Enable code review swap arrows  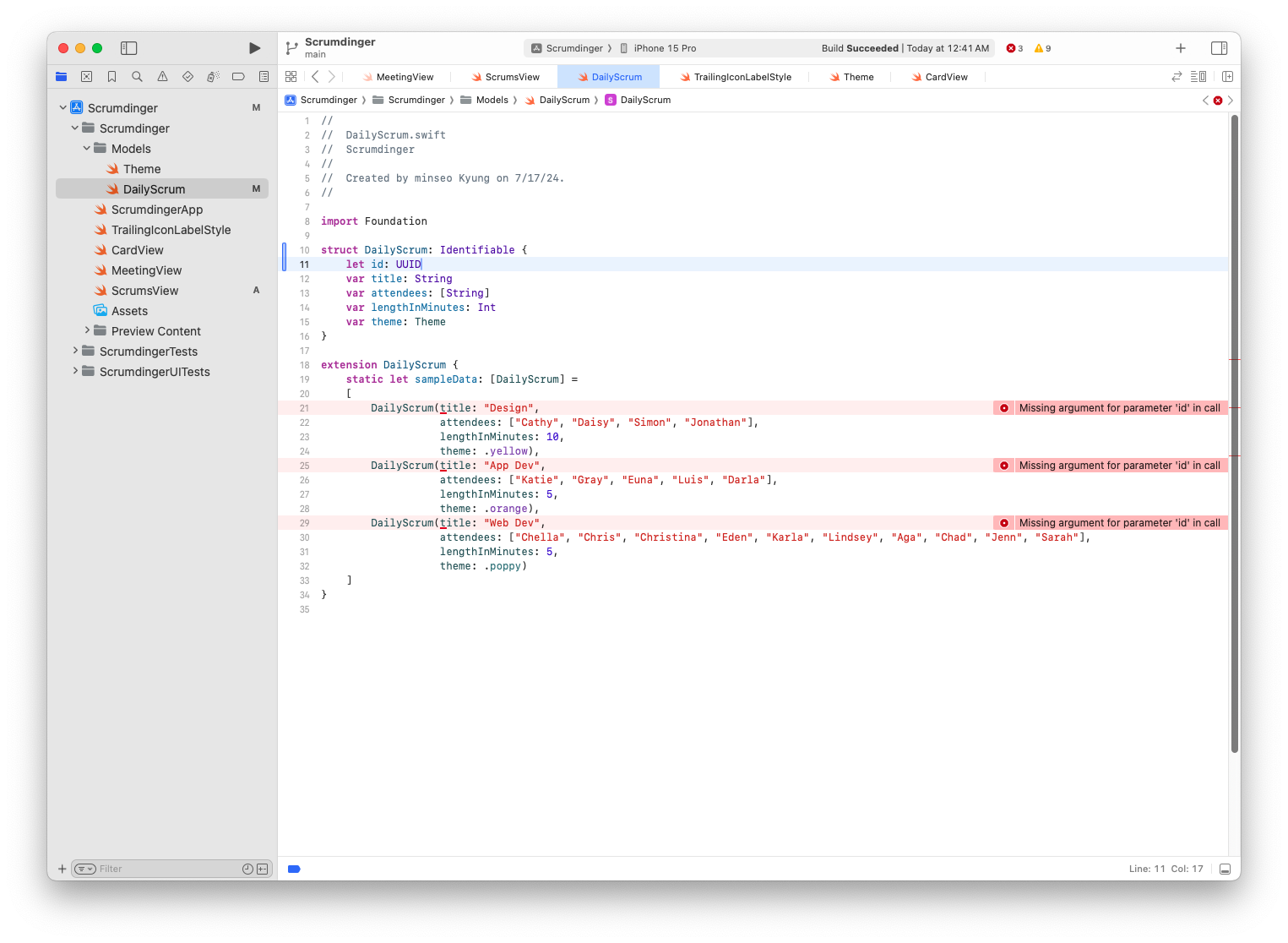pyautogui.click(x=1177, y=77)
